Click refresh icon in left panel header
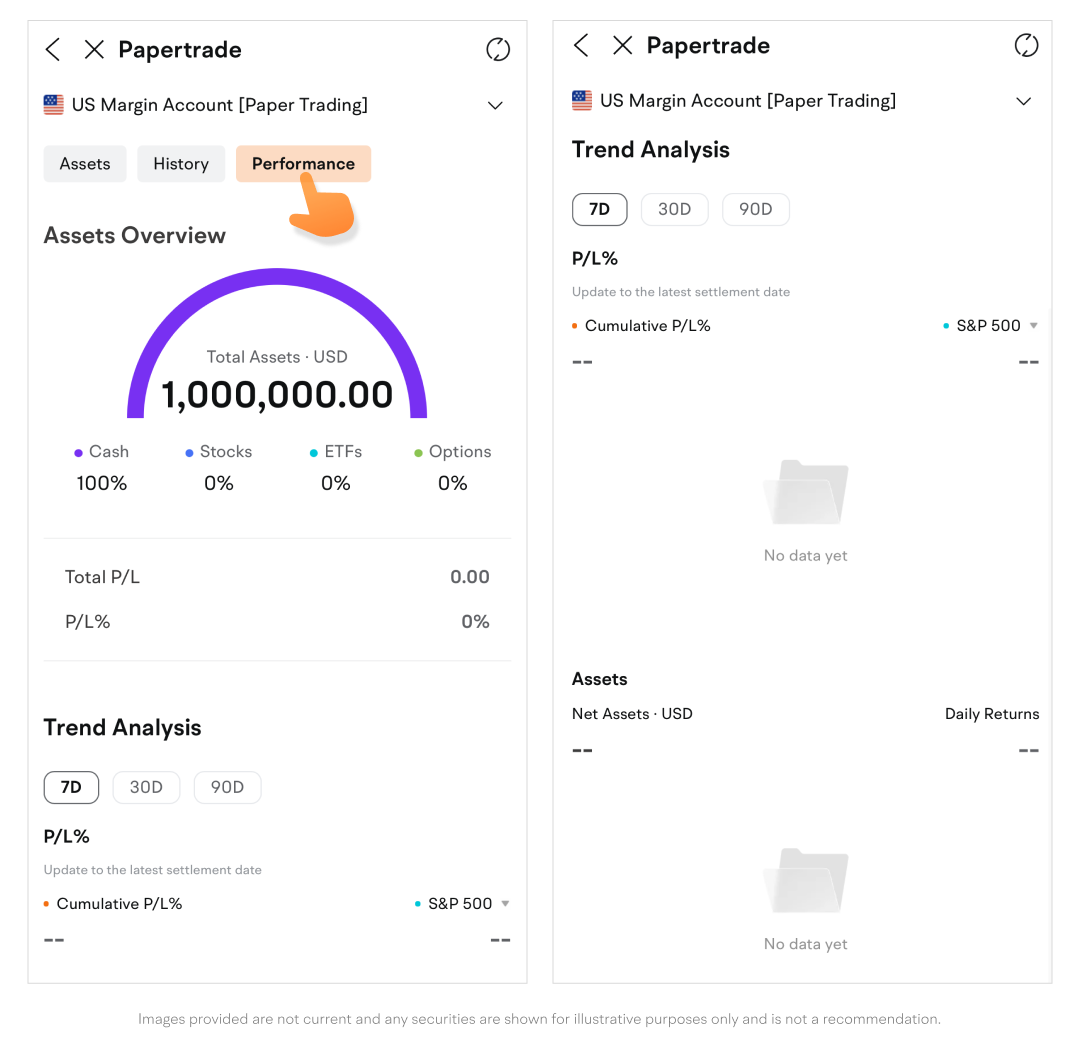This screenshot has width=1080, height=1049. click(498, 50)
